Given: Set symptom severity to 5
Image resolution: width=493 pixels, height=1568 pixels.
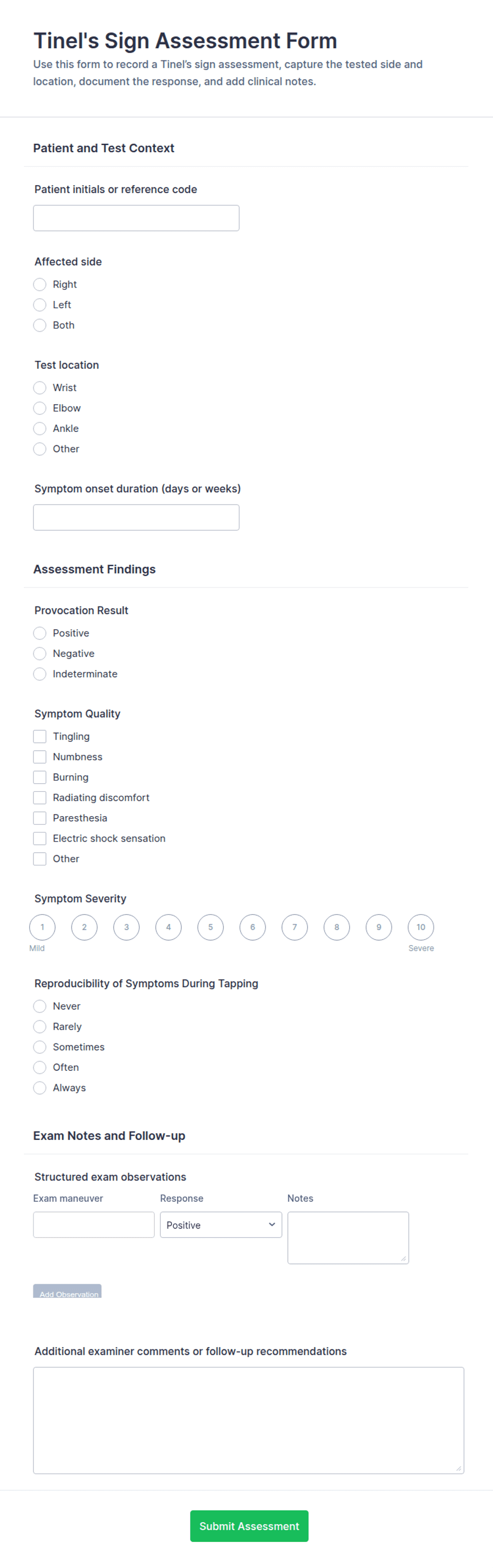Looking at the screenshot, I should [x=210, y=927].
